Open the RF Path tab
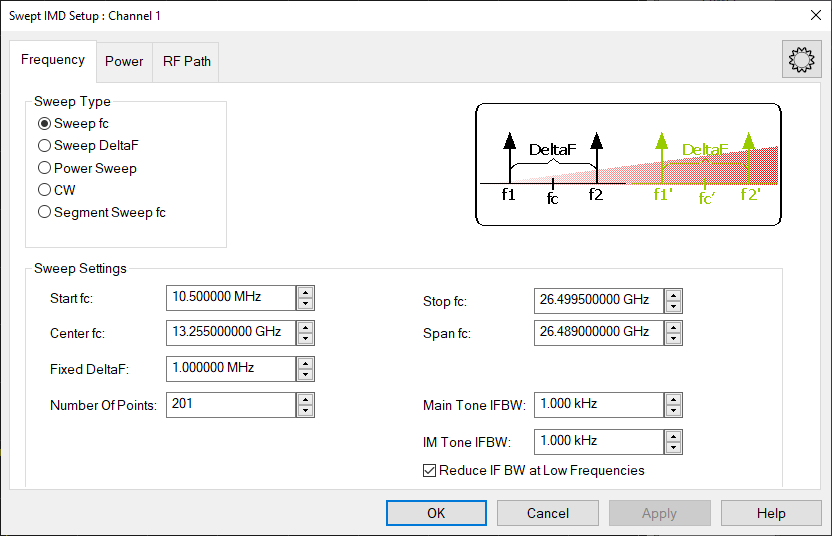Viewport: 832px width, 536px height. pos(187,61)
